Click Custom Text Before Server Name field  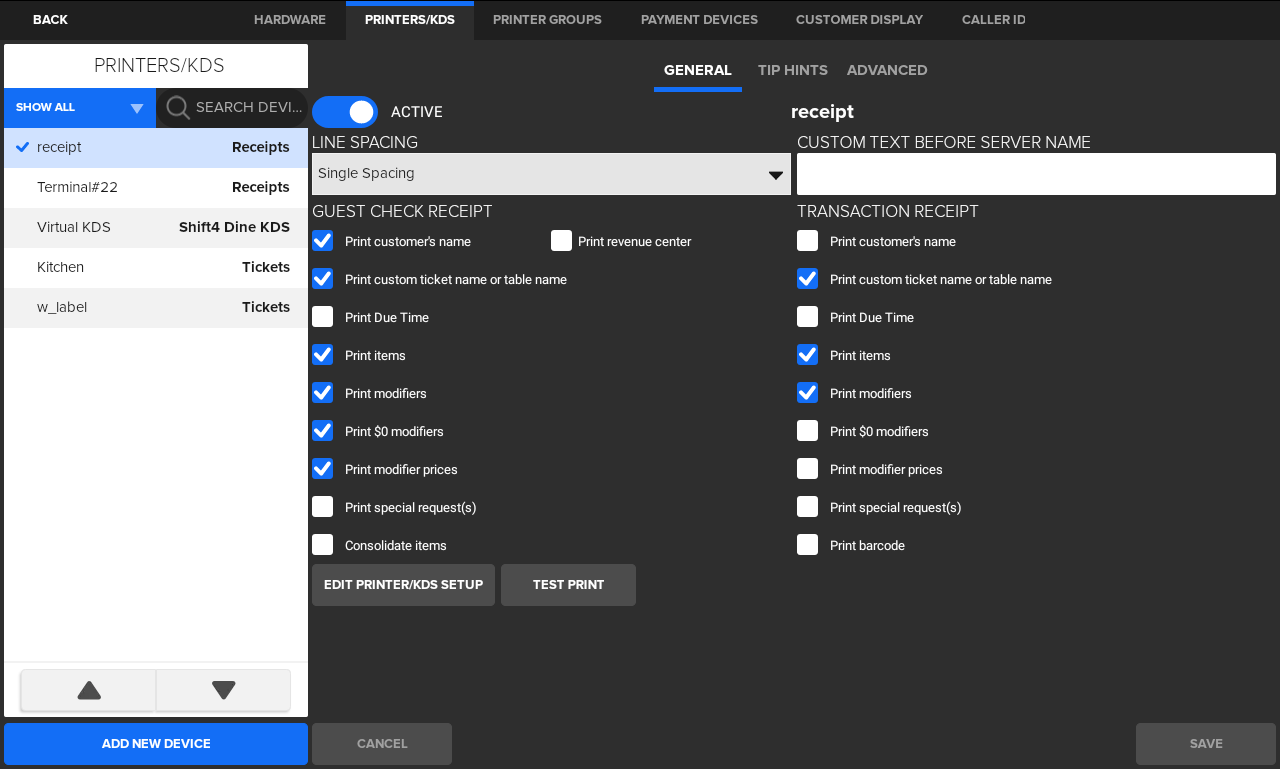1036,174
